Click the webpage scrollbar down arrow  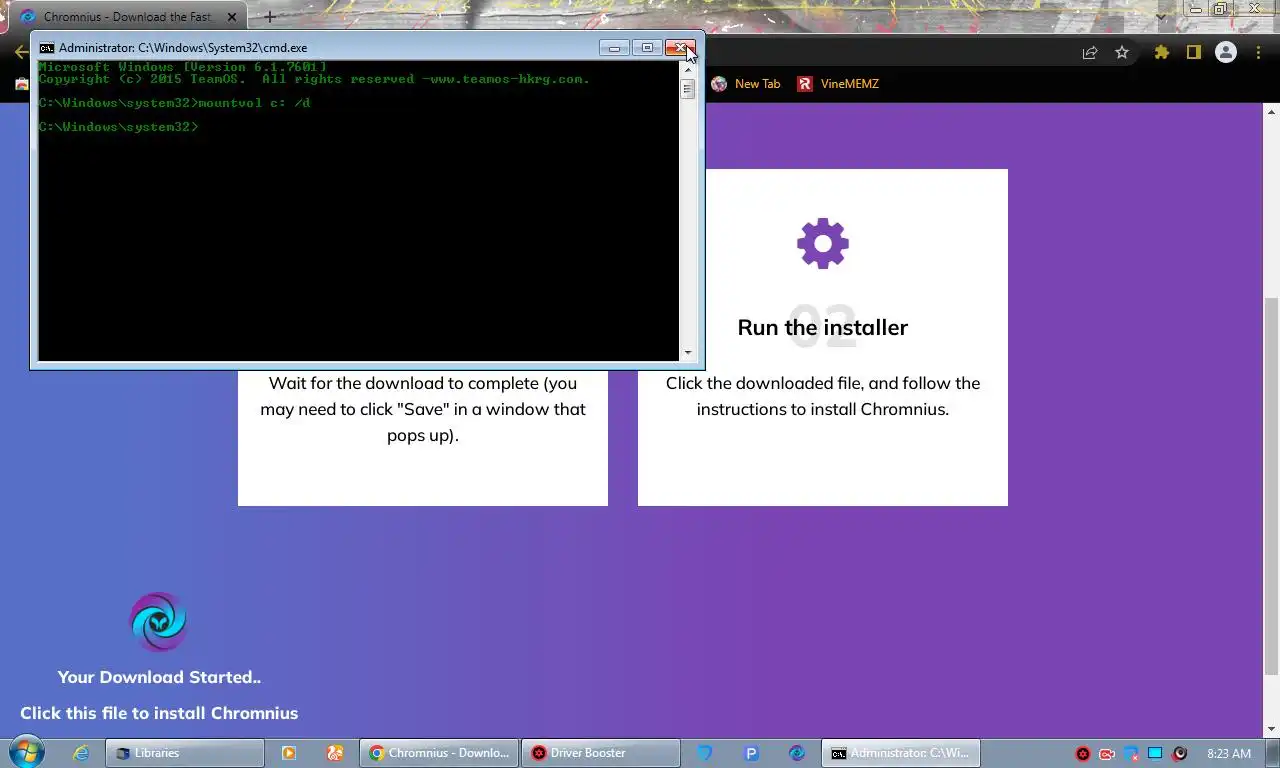[1271, 729]
